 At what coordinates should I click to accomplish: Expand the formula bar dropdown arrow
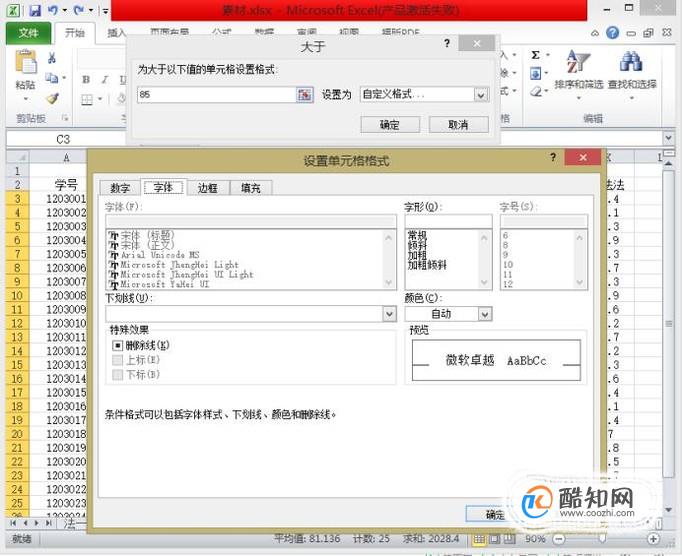tap(668, 138)
